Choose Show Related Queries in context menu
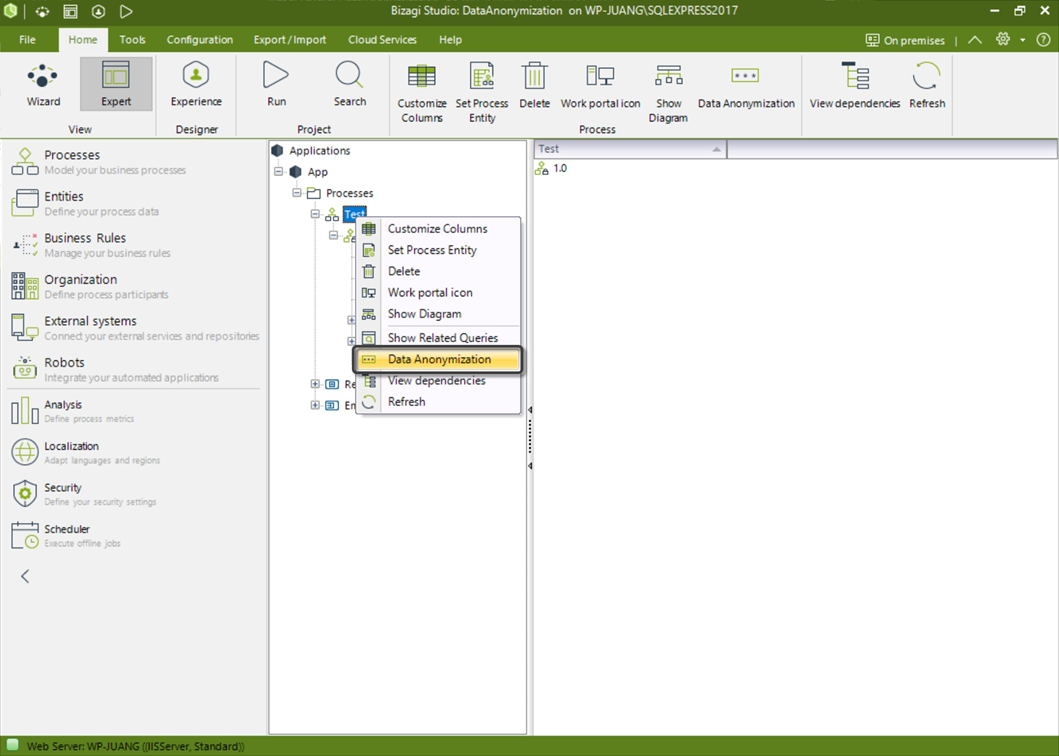Image resolution: width=1059 pixels, height=756 pixels. 438,337
